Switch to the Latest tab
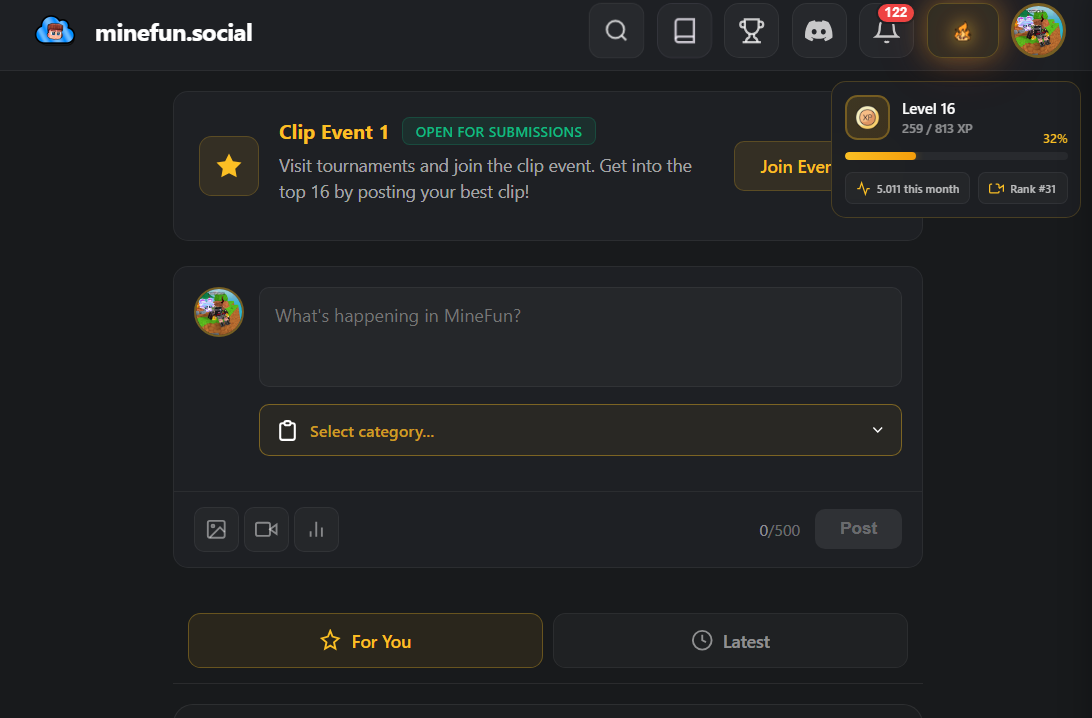The height and width of the screenshot is (718, 1092). 730,641
